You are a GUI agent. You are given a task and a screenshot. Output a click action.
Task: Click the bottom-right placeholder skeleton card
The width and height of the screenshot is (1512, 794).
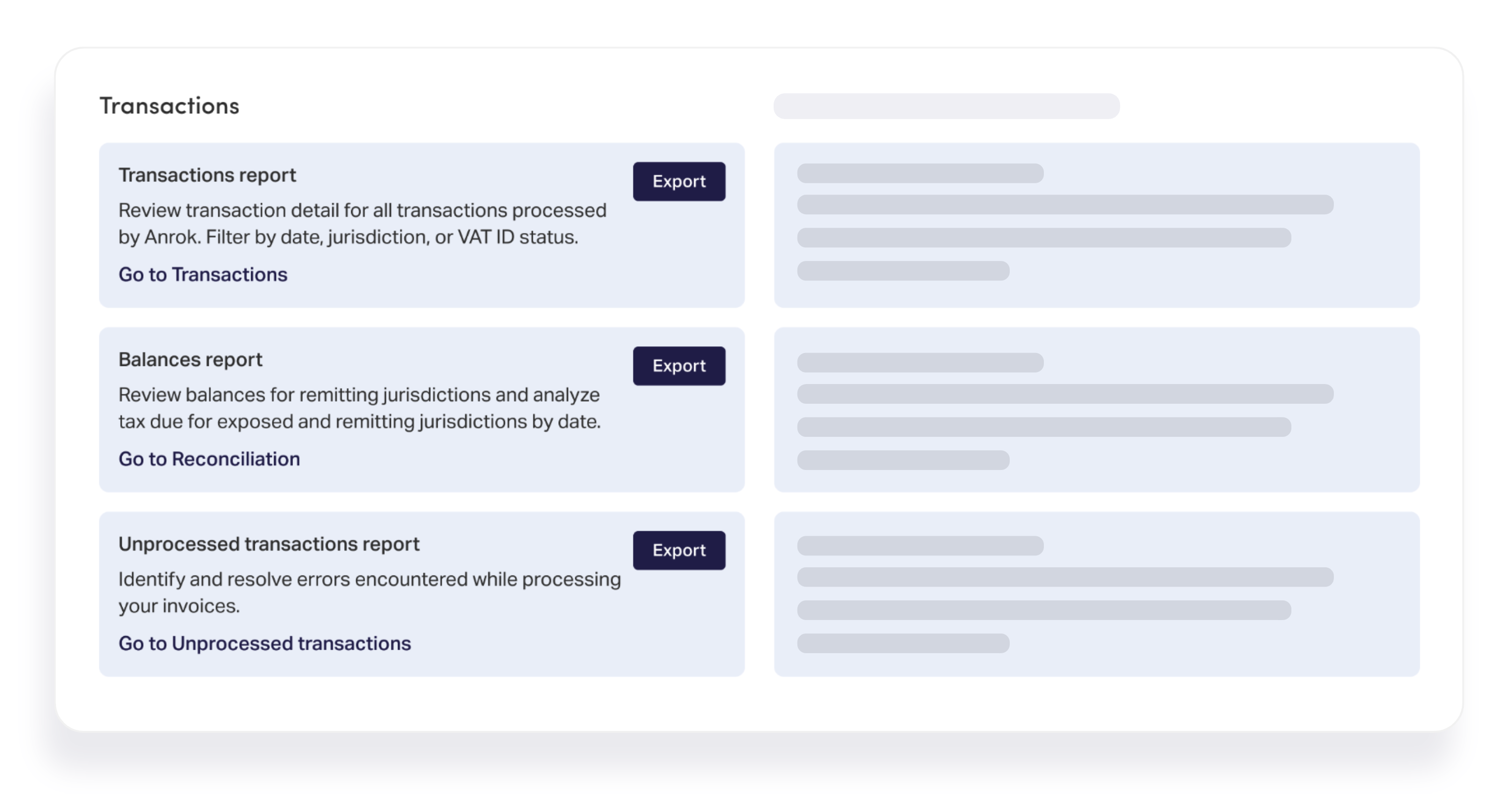tap(1096, 594)
